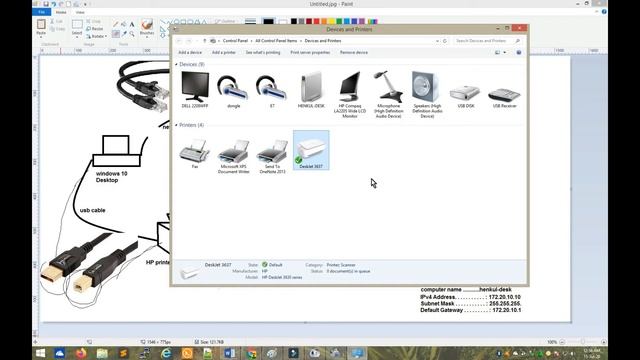Viewport: 640px width, 360px height.
Task: Undo with Paint's quick access icon
Action: click(x=53, y=4)
